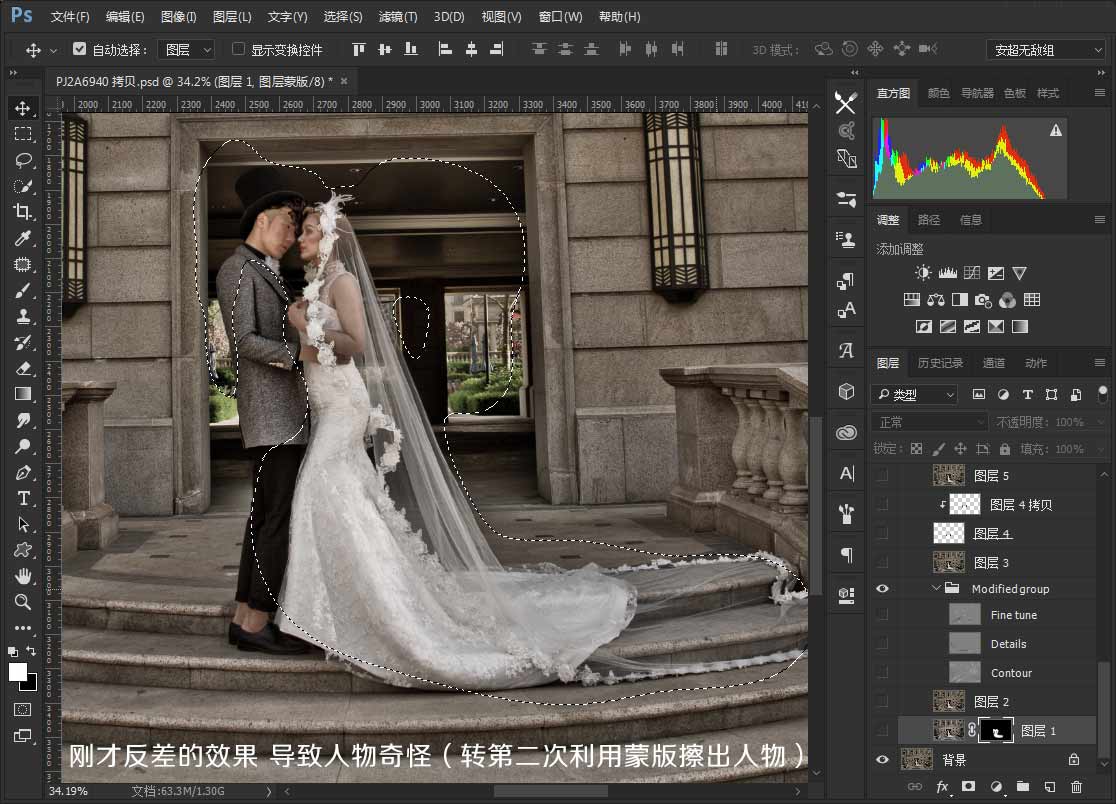This screenshot has width=1116, height=804.
Task: Add a layer mask from the Layers panel
Action: [968, 786]
